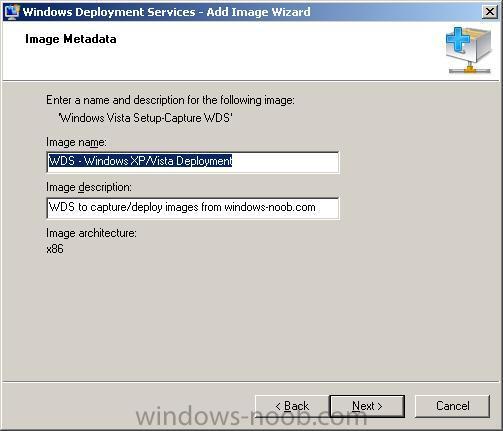503x431 pixels.
Task: Go back with the Back button
Action: click(292, 406)
